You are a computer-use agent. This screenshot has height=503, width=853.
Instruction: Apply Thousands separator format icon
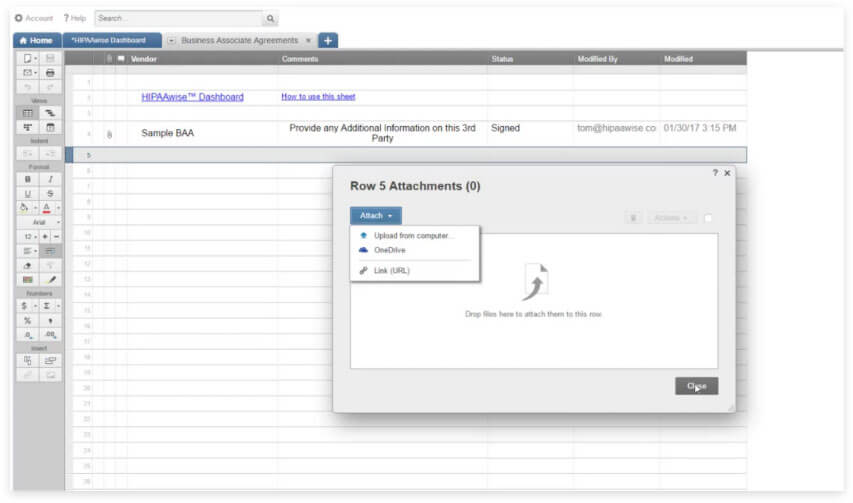pyautogui.click(x=50, y=321)
